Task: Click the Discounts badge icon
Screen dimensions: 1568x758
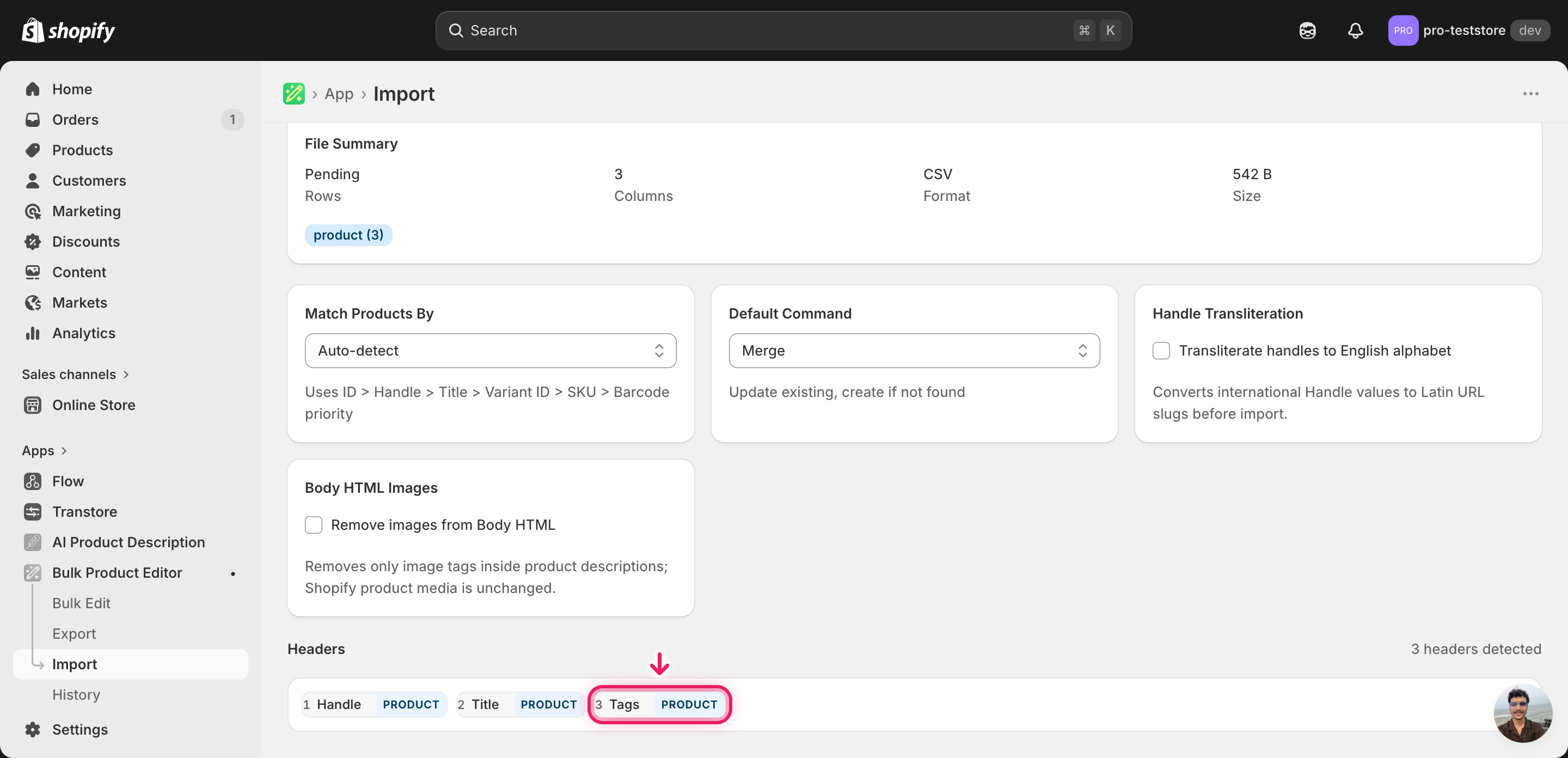Action: click(33, 241)
